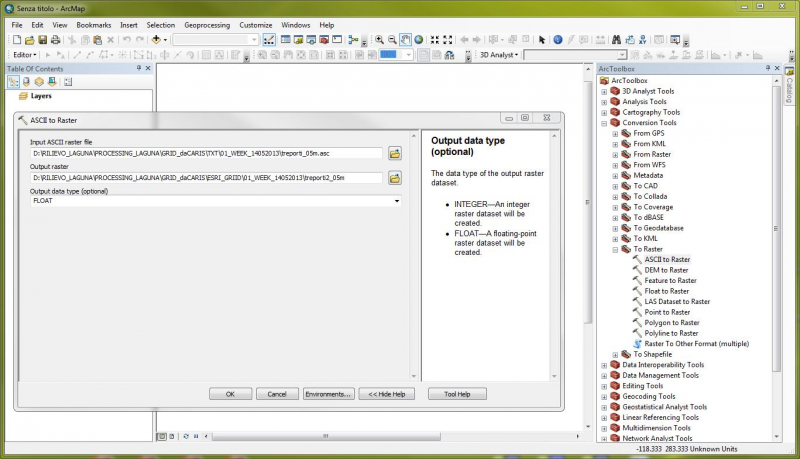
Task: Open the red ArcToolbox window icon
Action: click(x=324, y=40)
